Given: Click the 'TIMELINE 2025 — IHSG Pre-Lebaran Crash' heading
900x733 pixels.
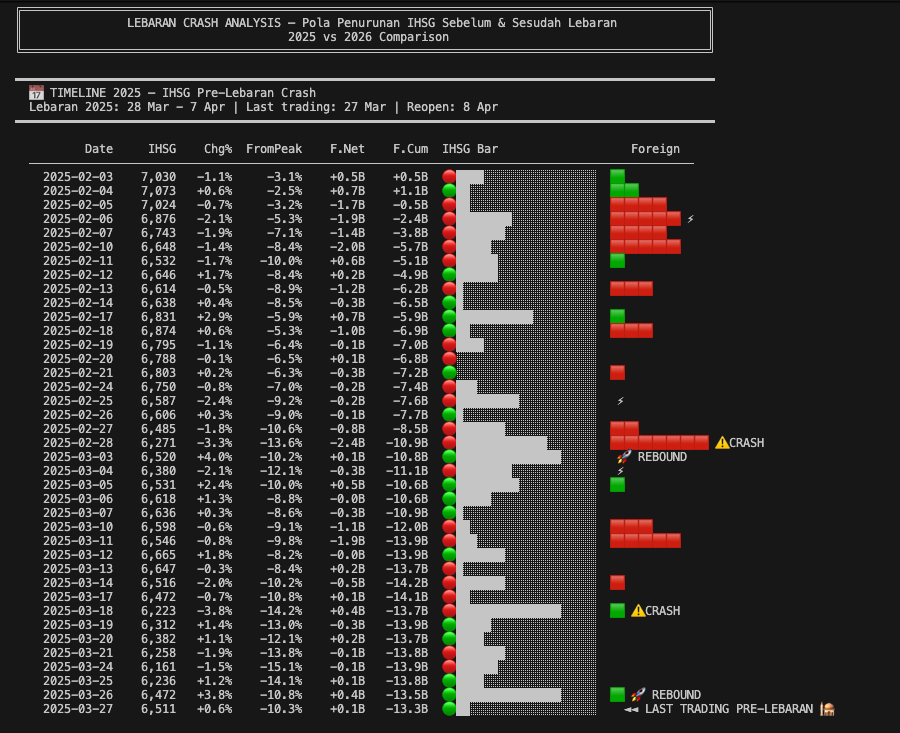Looking at the screenshot, I should pos(183,92).
